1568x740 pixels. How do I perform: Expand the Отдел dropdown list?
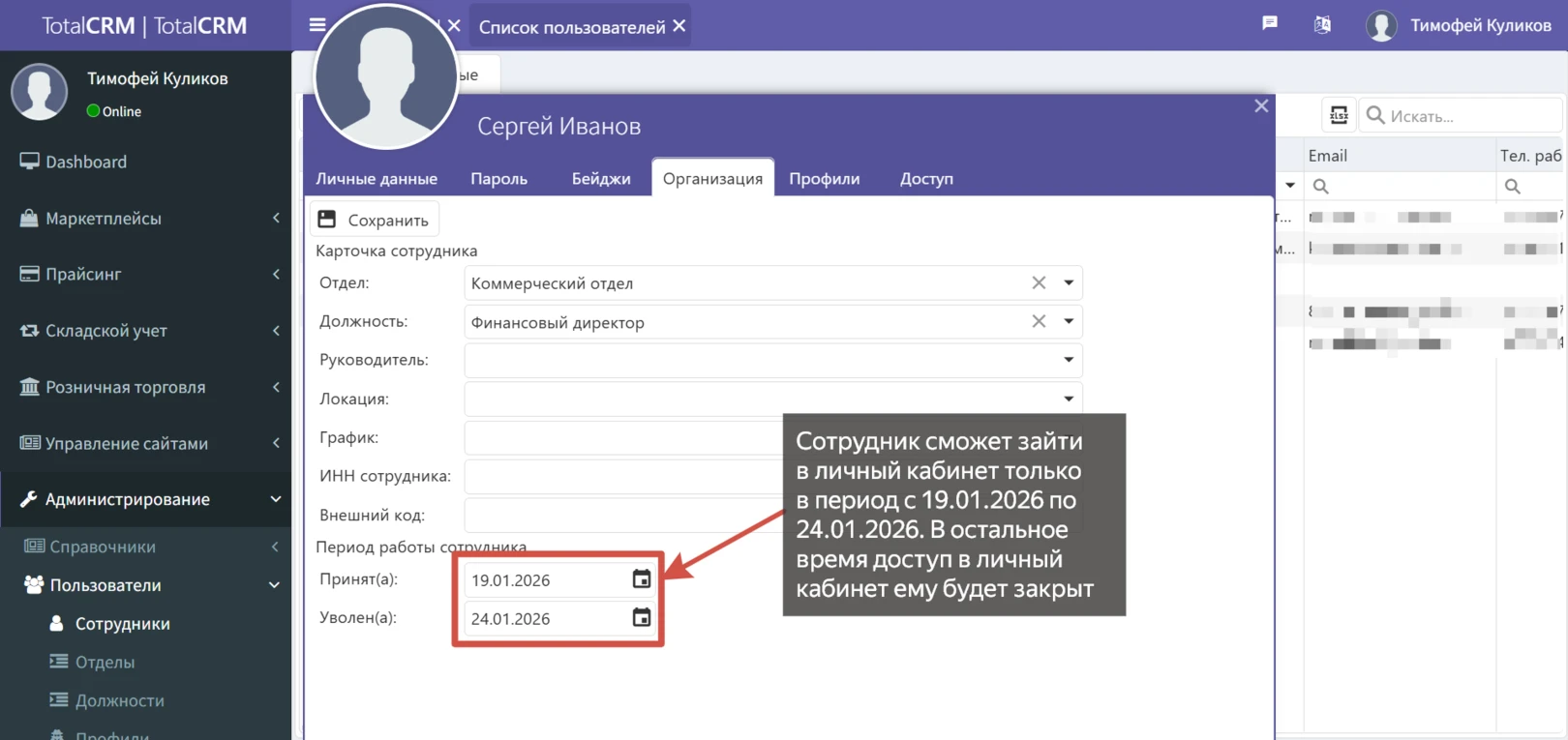pyautogui.click(x=1069, y=282)
